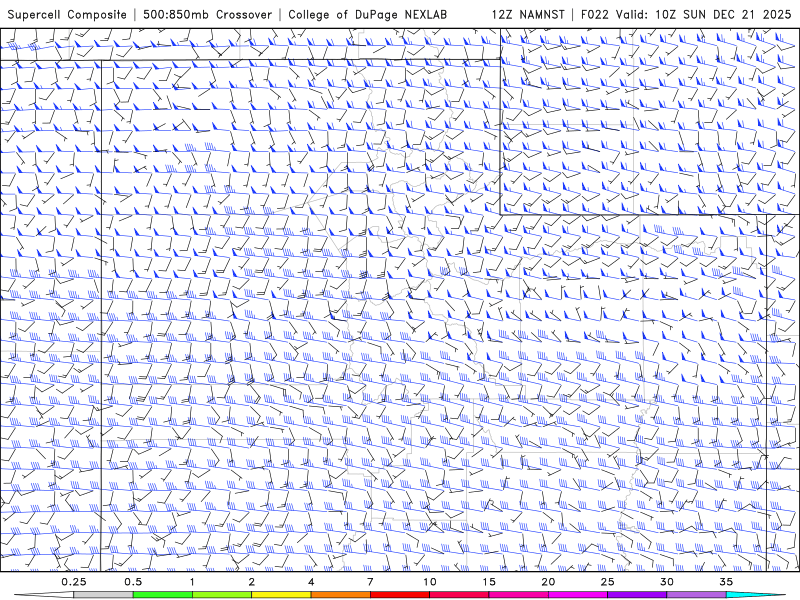Click the 0.25 legend label
Screen dimensions: 800x600
click(74, 582)
